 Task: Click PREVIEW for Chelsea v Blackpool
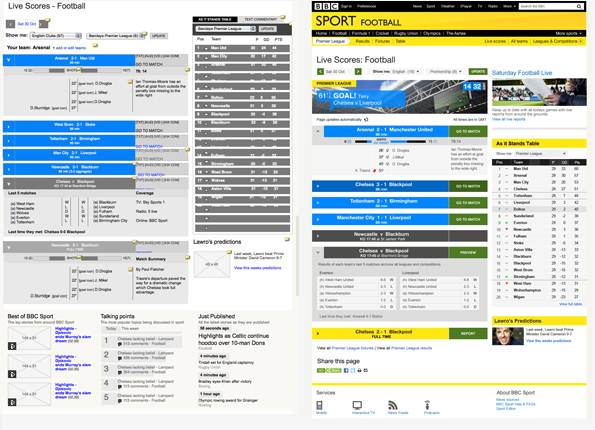468,252
